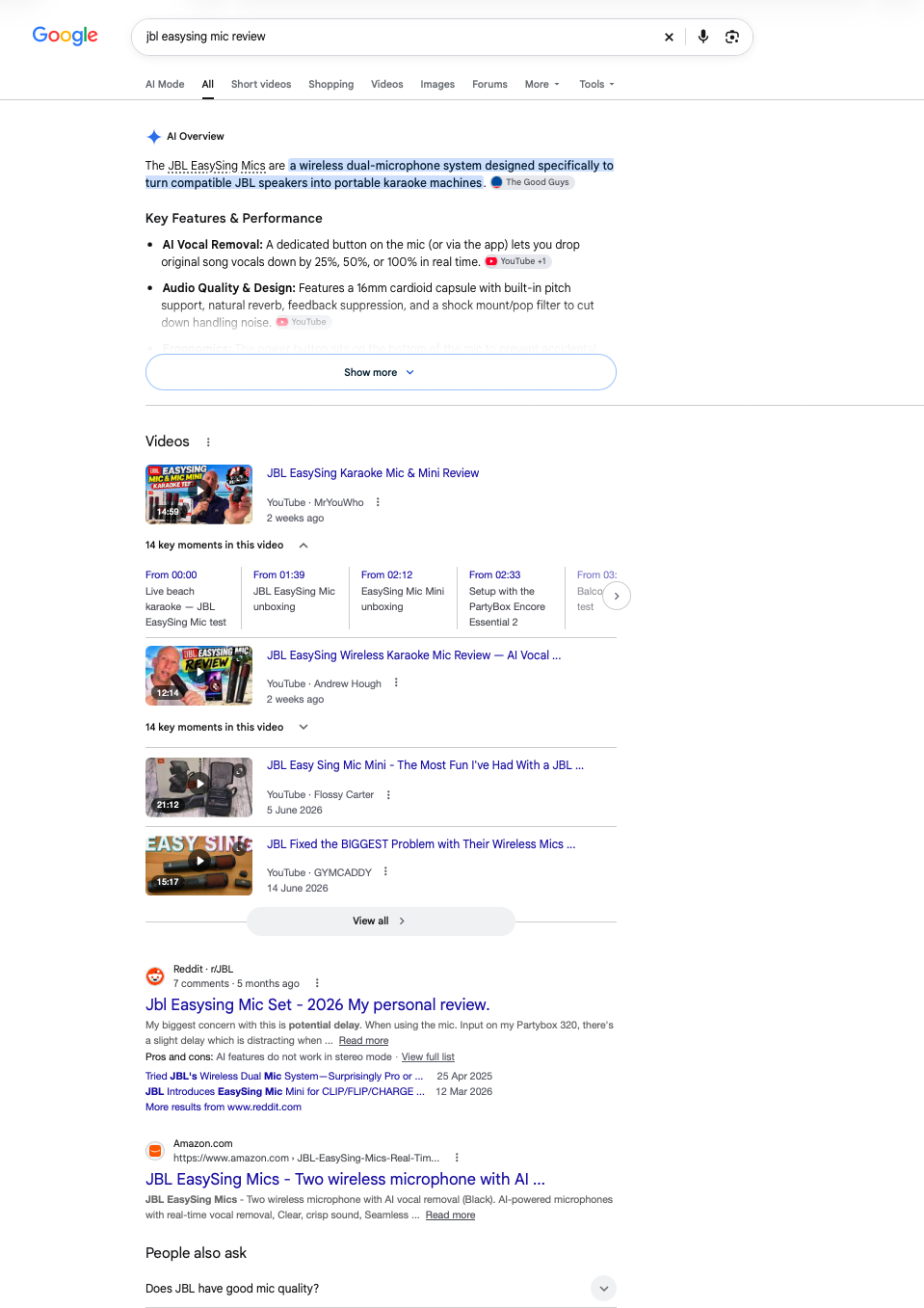Image resolution: width=924 pixels, height=1308 pixels.
Task: Click the highlighted JBL EasySing Mics term
Action: (x=217, y=166)
